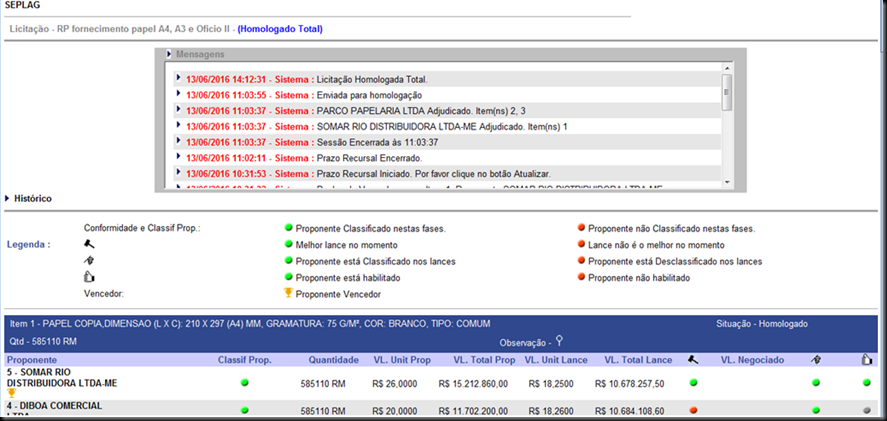
Task: Expand arrow of 'Prazo Recursal Iniciado' message
Action: (x=178, y=172)
